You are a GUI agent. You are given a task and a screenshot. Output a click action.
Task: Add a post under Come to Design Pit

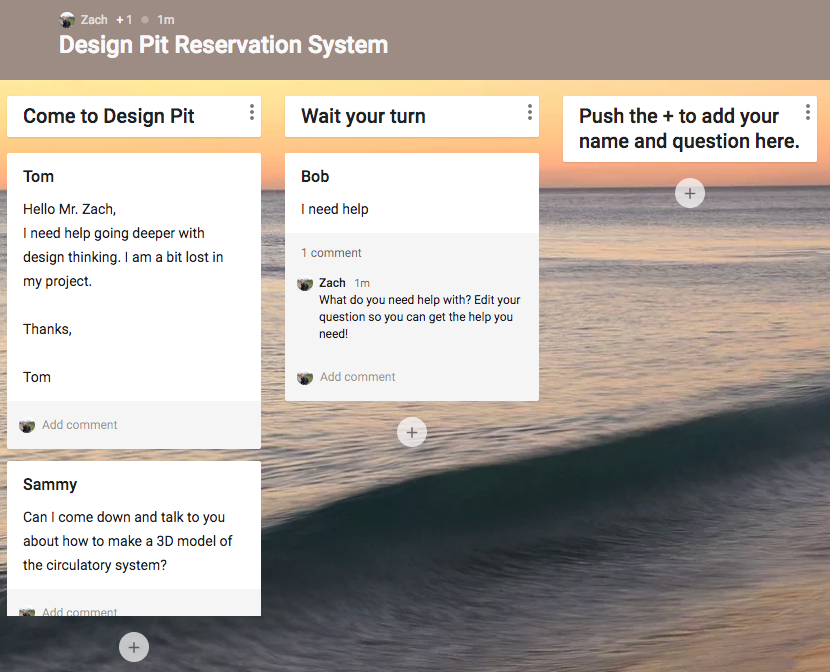tap(134, 647)
